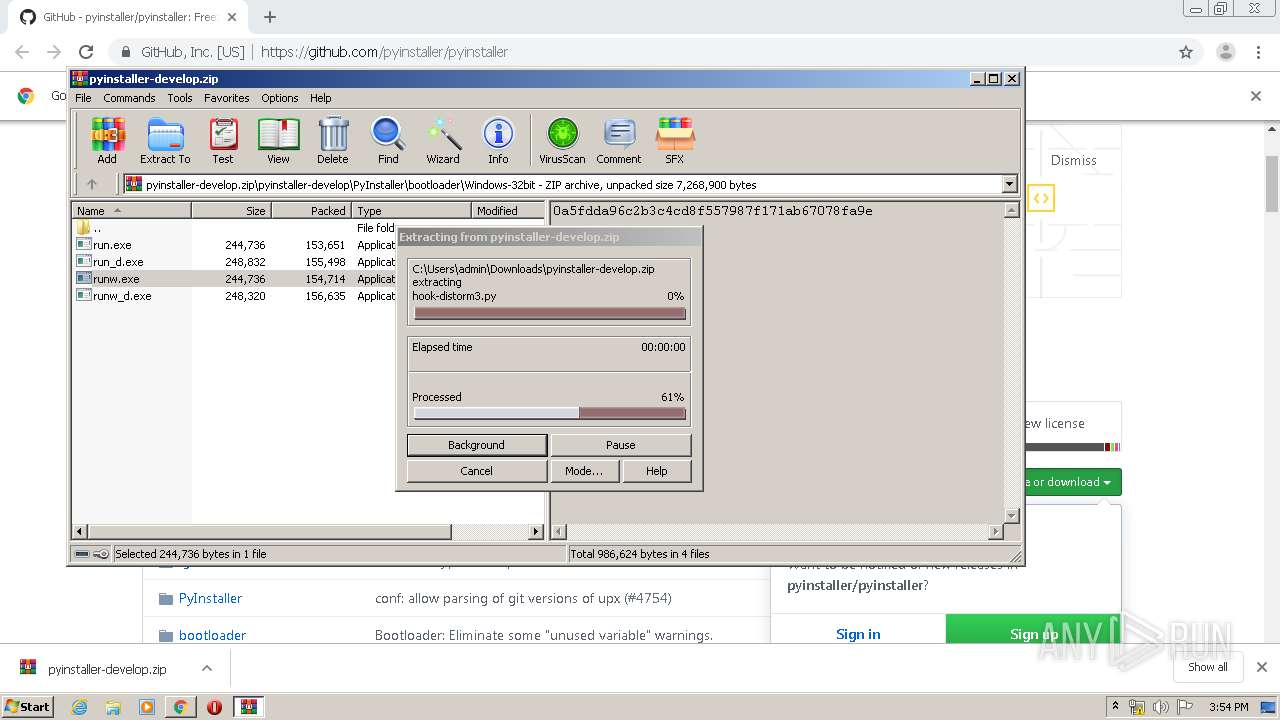Open the WinRAR Help menu
1280x720 pixels.
(320, 98)
